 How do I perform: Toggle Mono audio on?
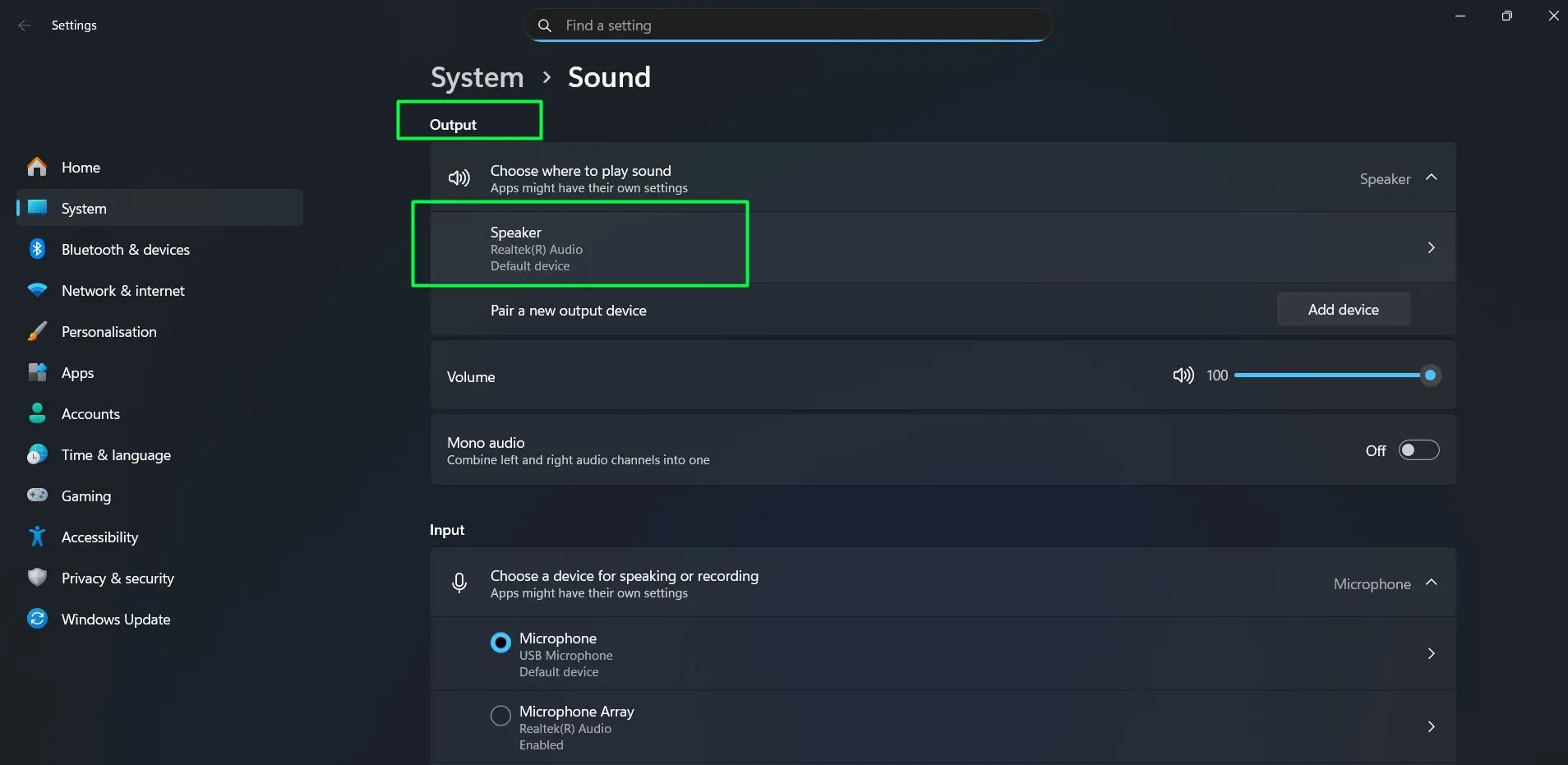(x=1418, y=450)
